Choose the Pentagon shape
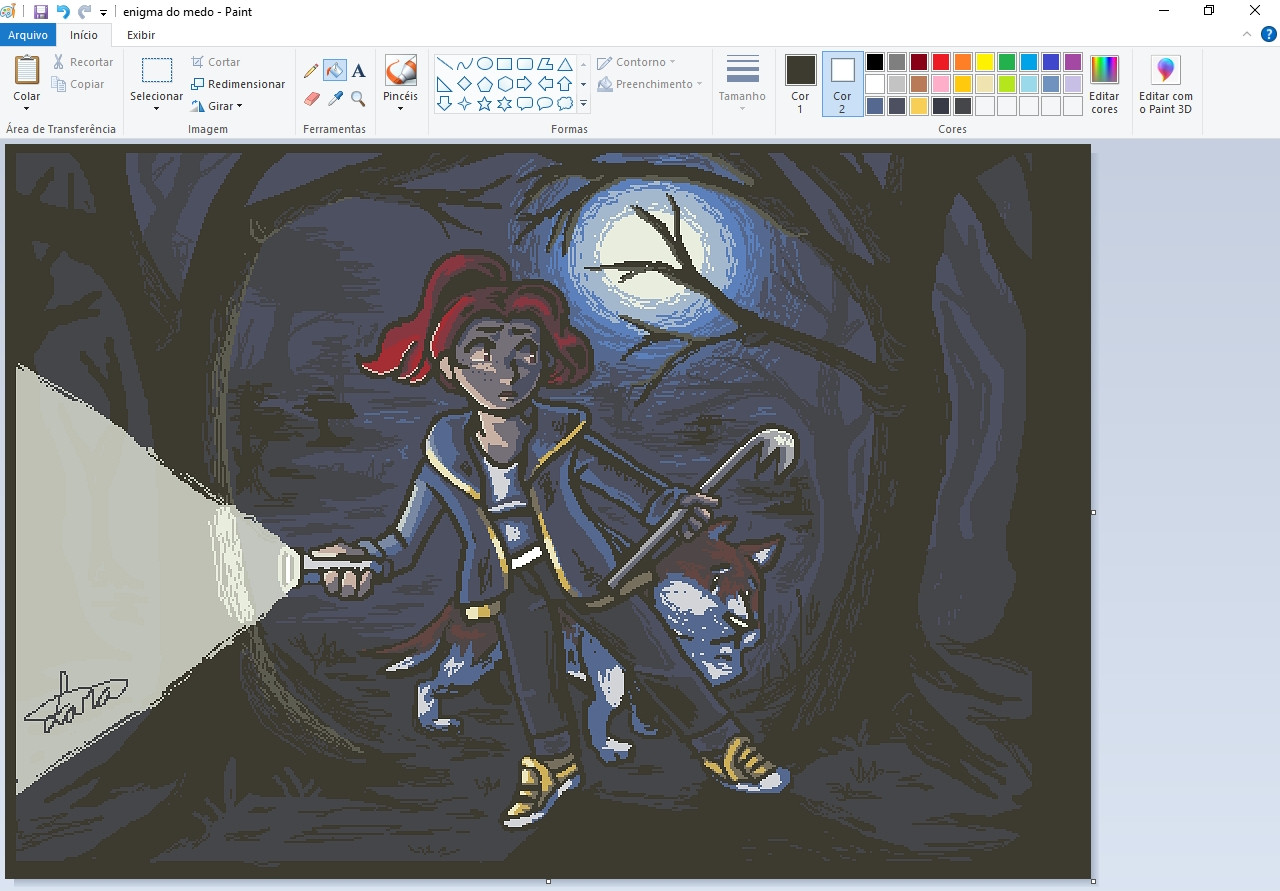The image size is (1280, 891). [x=485, y=84]
